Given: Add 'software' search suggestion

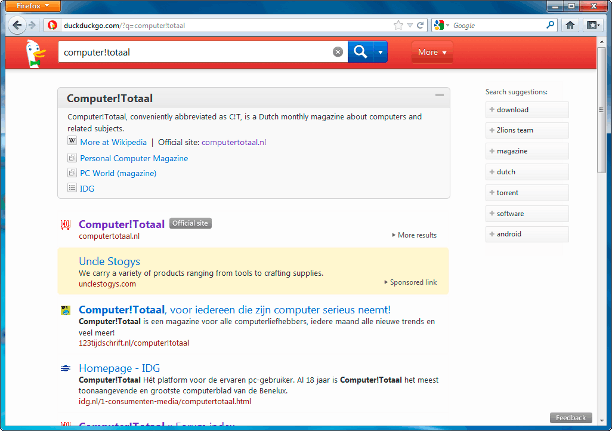Looking at the screenshot, I should pyautogui.click(x=527, y=214).
